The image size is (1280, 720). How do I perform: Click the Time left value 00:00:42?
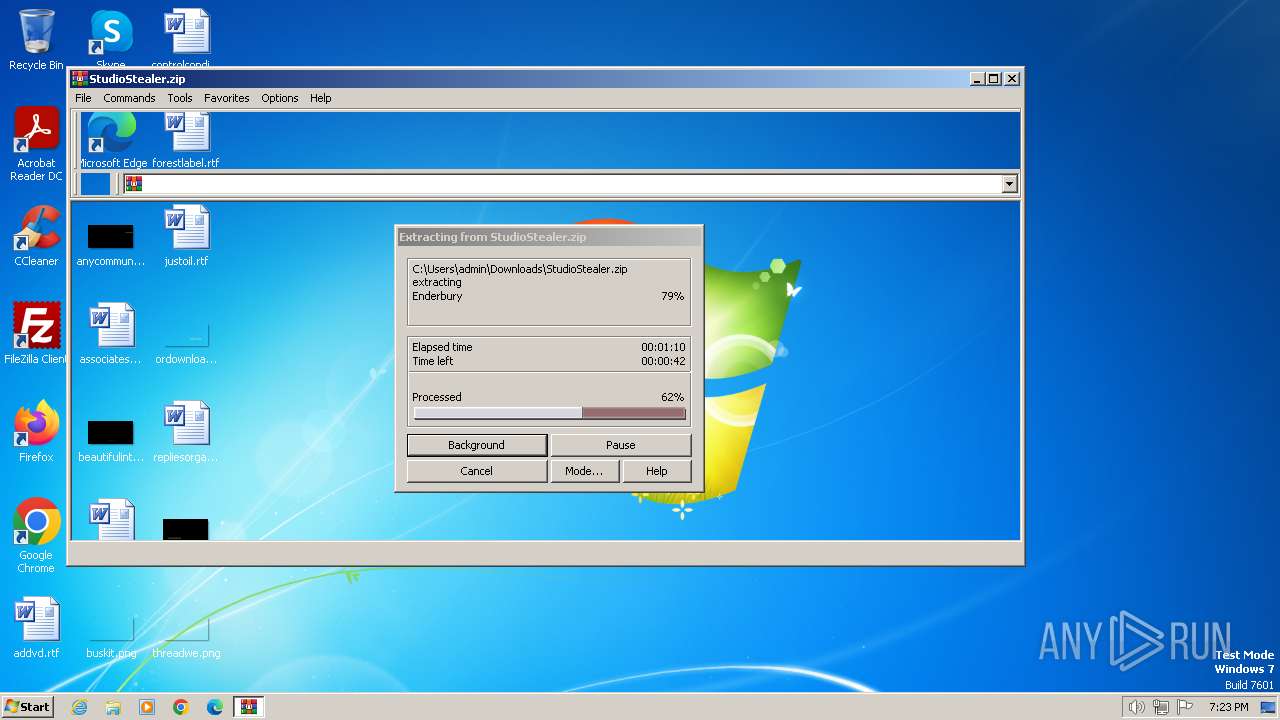click(x=663, y=361)
